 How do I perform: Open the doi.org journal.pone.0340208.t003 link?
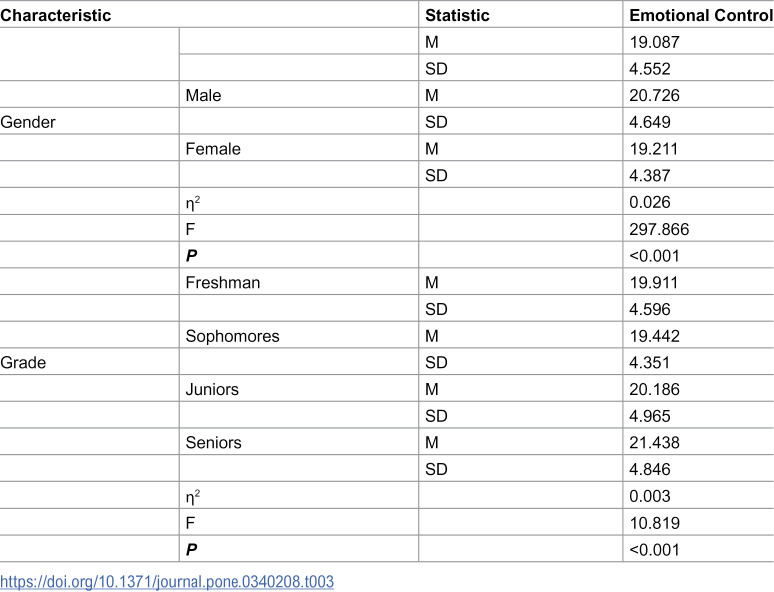point(167,581)
